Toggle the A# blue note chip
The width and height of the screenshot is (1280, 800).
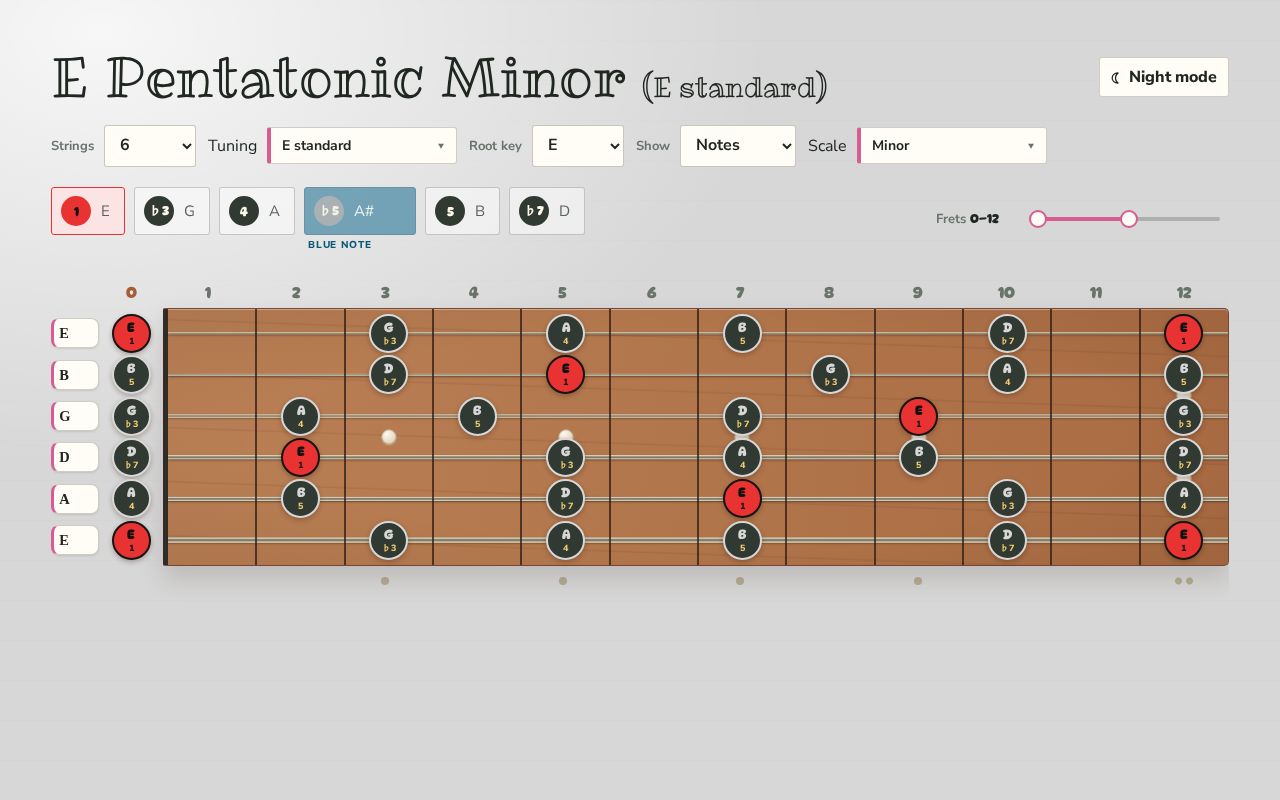360,211
